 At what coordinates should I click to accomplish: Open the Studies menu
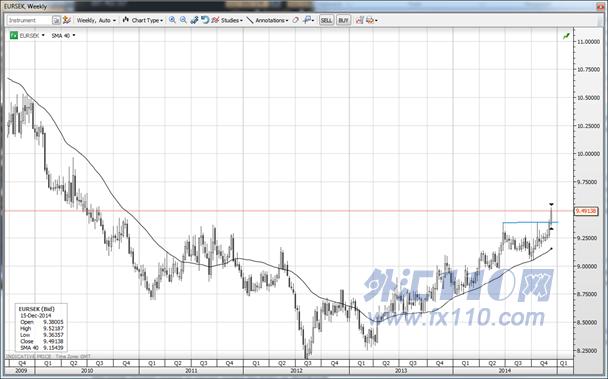pos(232,20)
